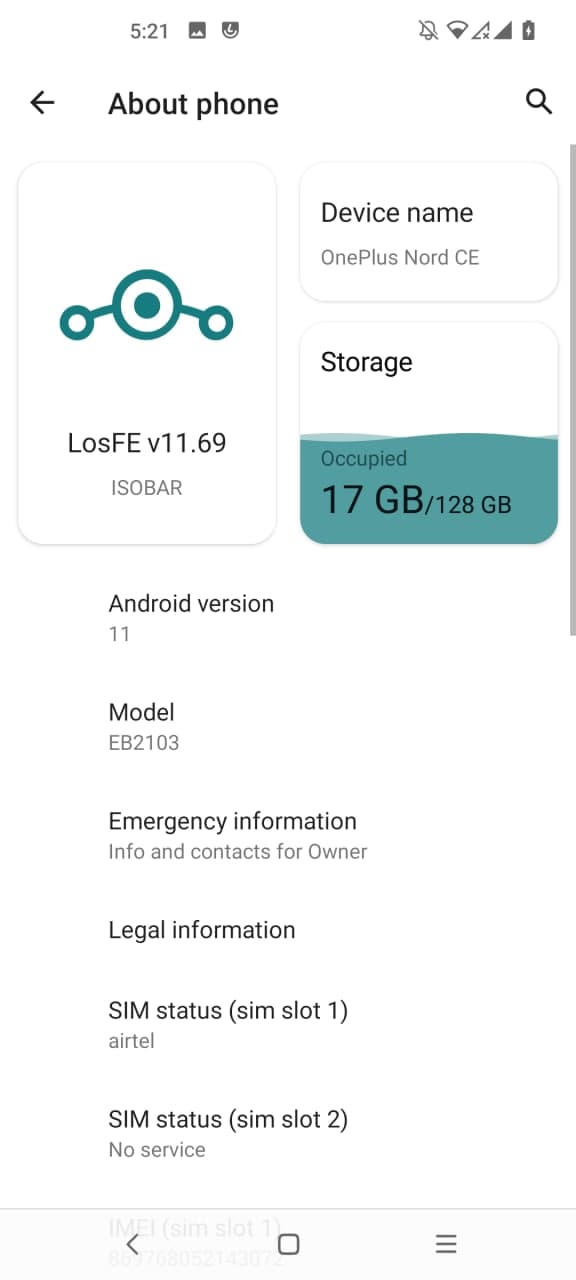Tap the picture notification icon
The height and width of the screenshot is (1280, 576).
point(197,31)
